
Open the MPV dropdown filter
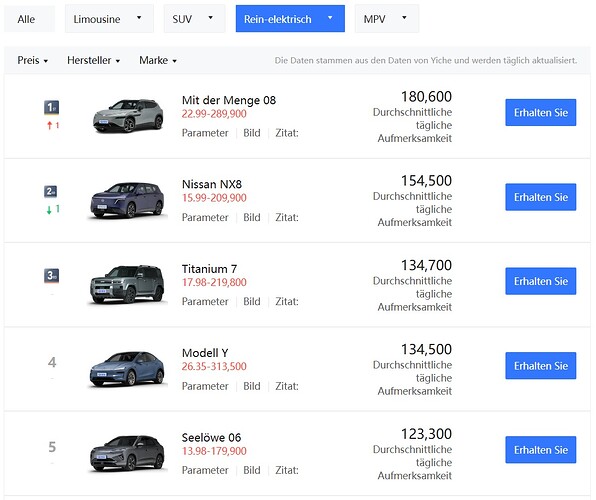tap(387, 19)
